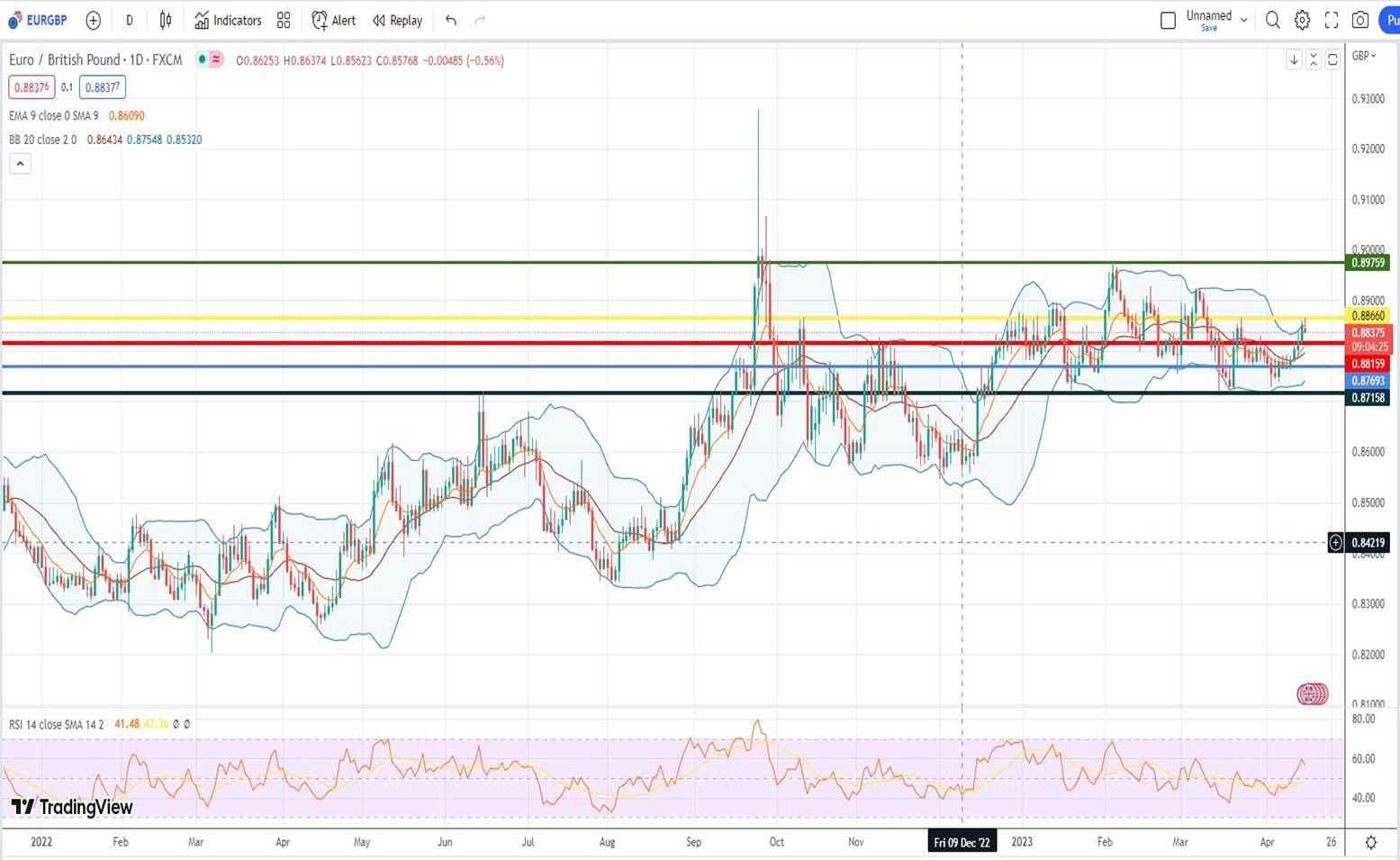Click the pane move-down arrow icon
The height and width of the screenshot is (860, 1400).
pyautogui.click(x=1294, y=59)
